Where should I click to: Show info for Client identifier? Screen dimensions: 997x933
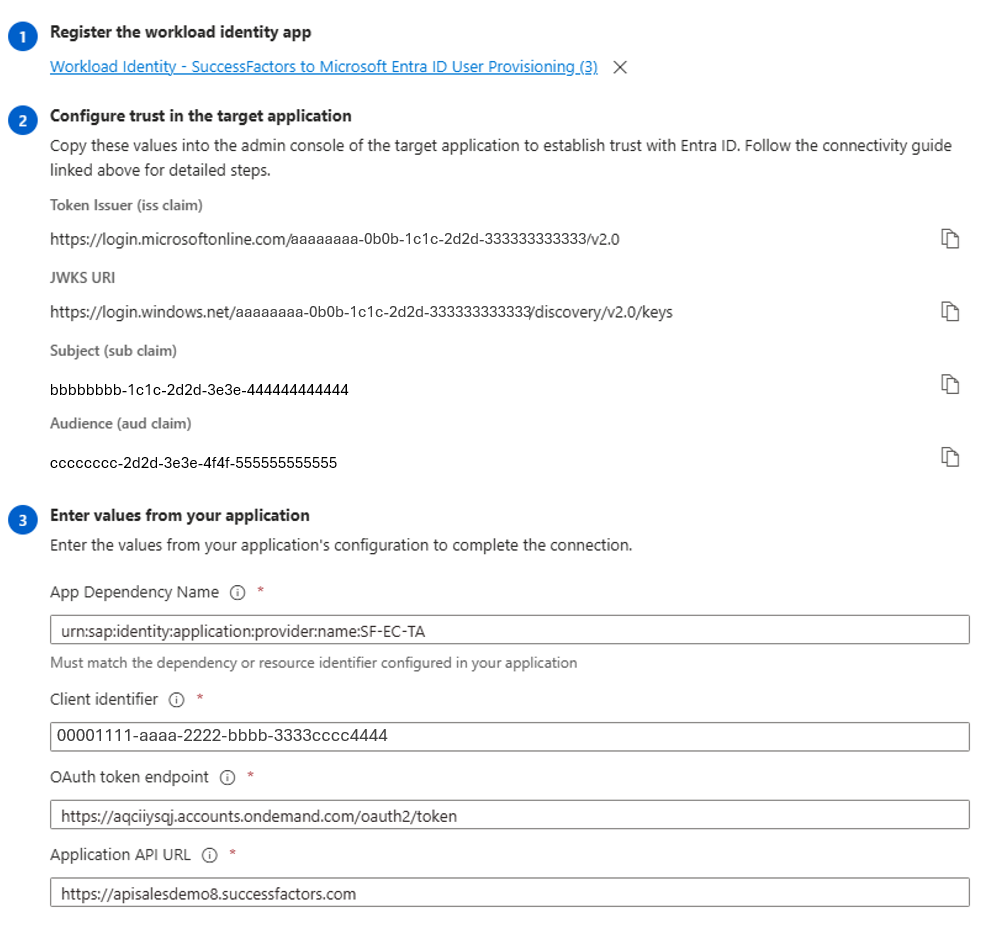point(176,700)
